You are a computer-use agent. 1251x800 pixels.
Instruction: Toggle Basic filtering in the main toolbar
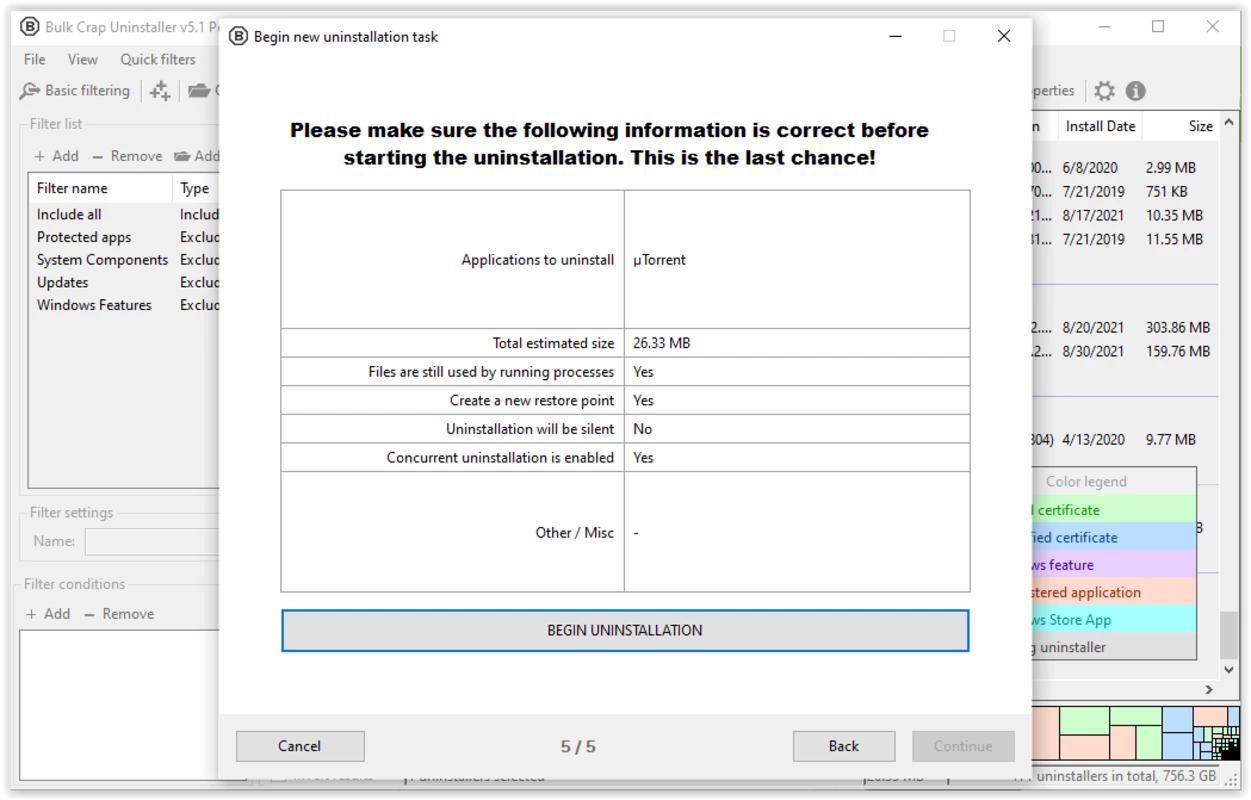[x=75, y=91]
